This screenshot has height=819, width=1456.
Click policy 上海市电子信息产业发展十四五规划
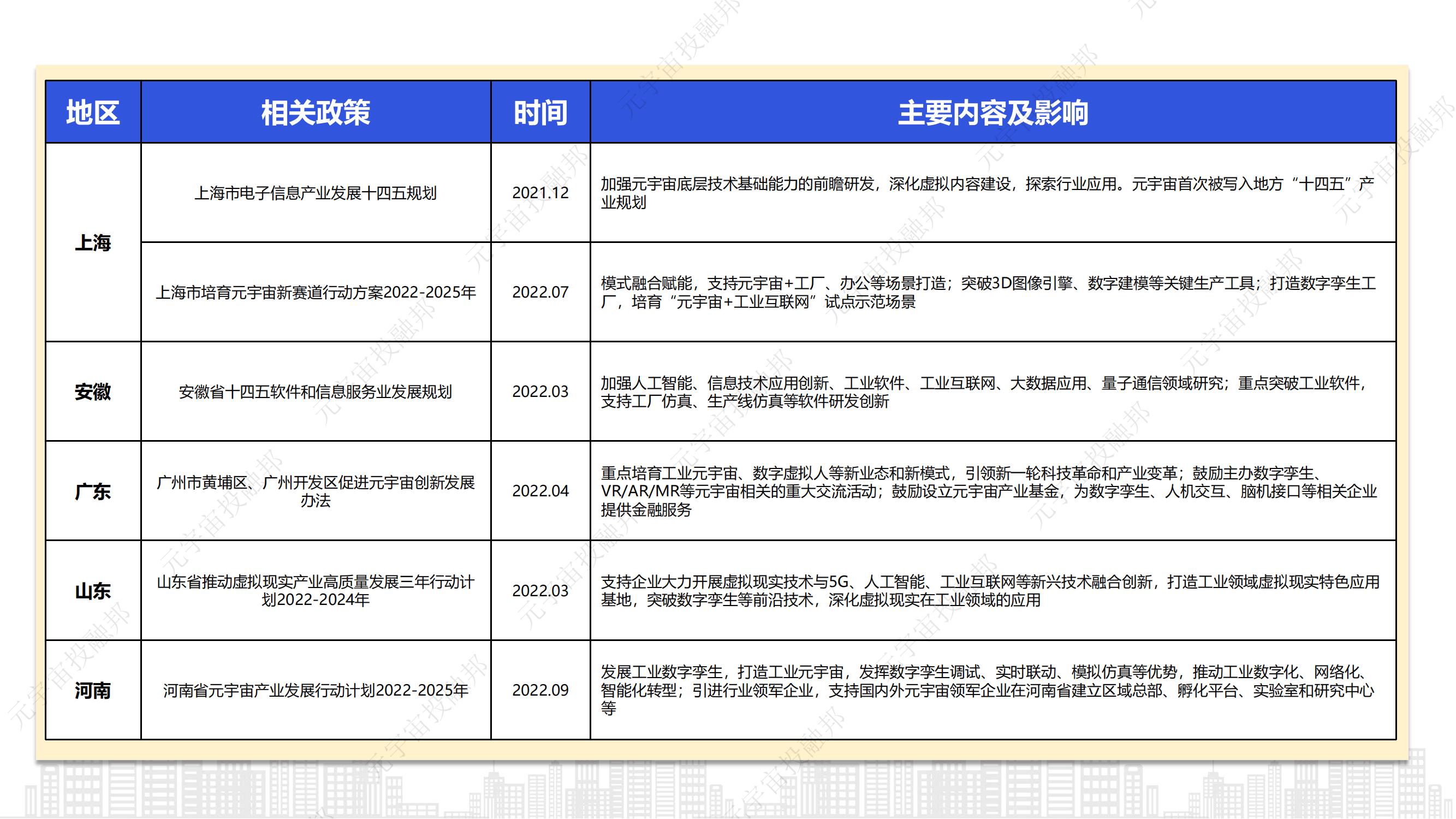click(316, 193)
